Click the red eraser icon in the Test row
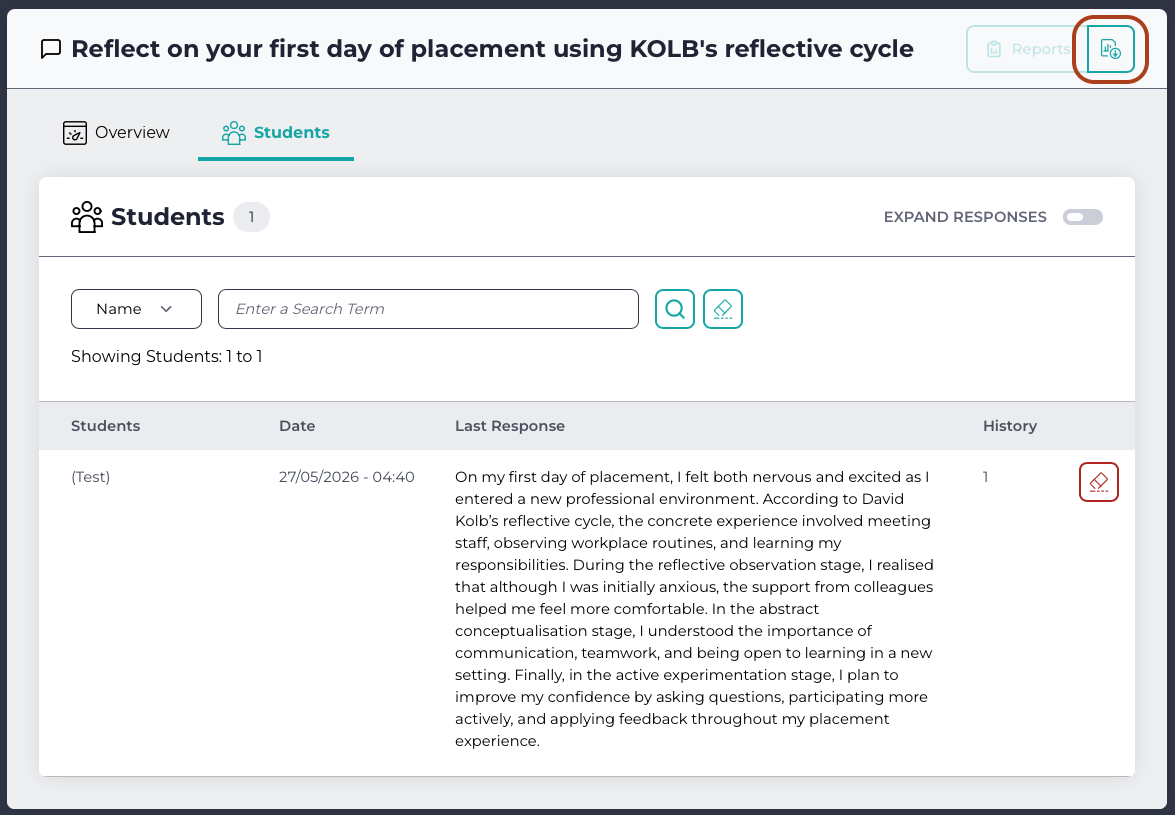The height and width of the screenshot is (815, 1175). pos(1099,482)
